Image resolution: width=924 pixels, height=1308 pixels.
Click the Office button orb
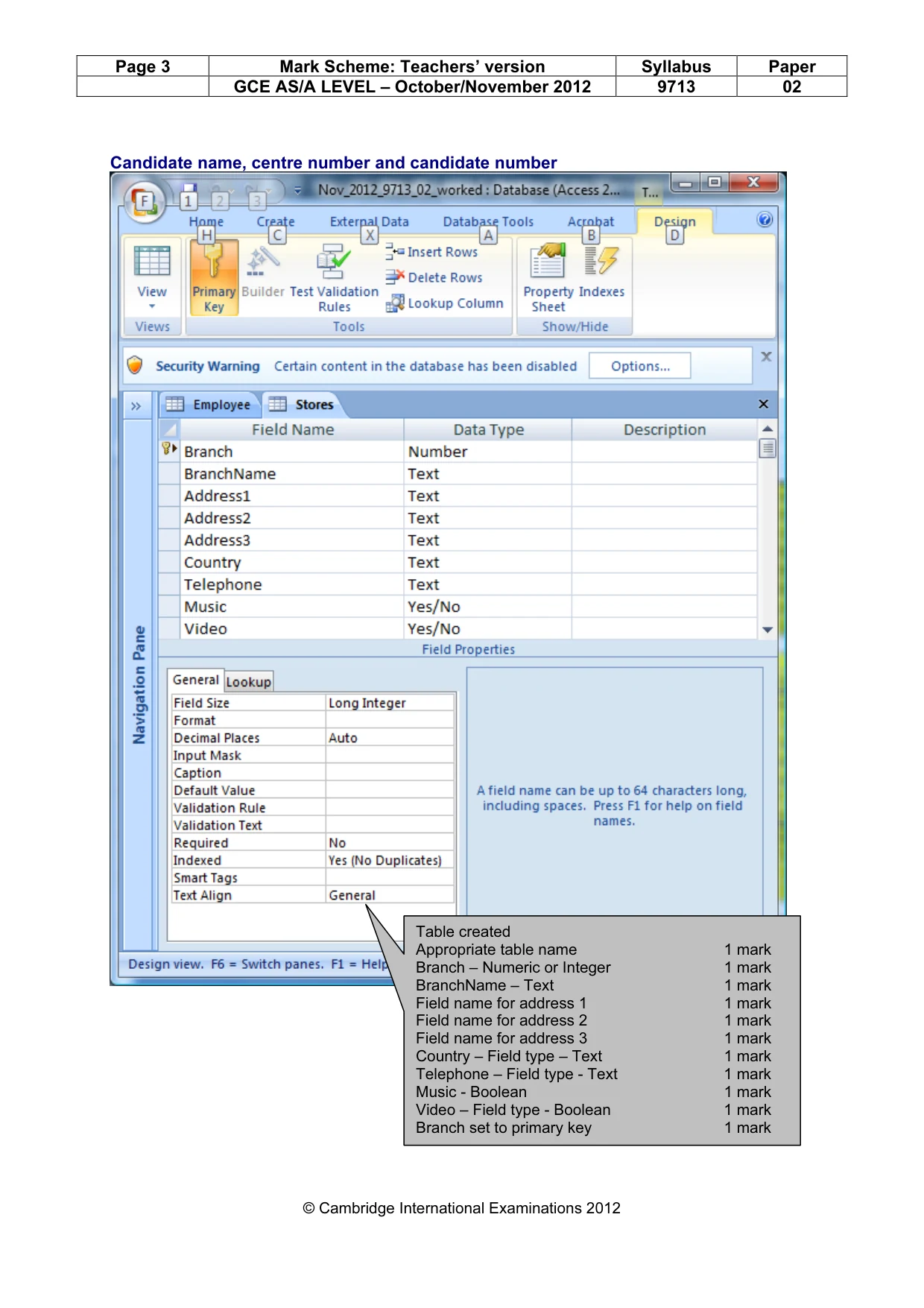coord(144,201)
